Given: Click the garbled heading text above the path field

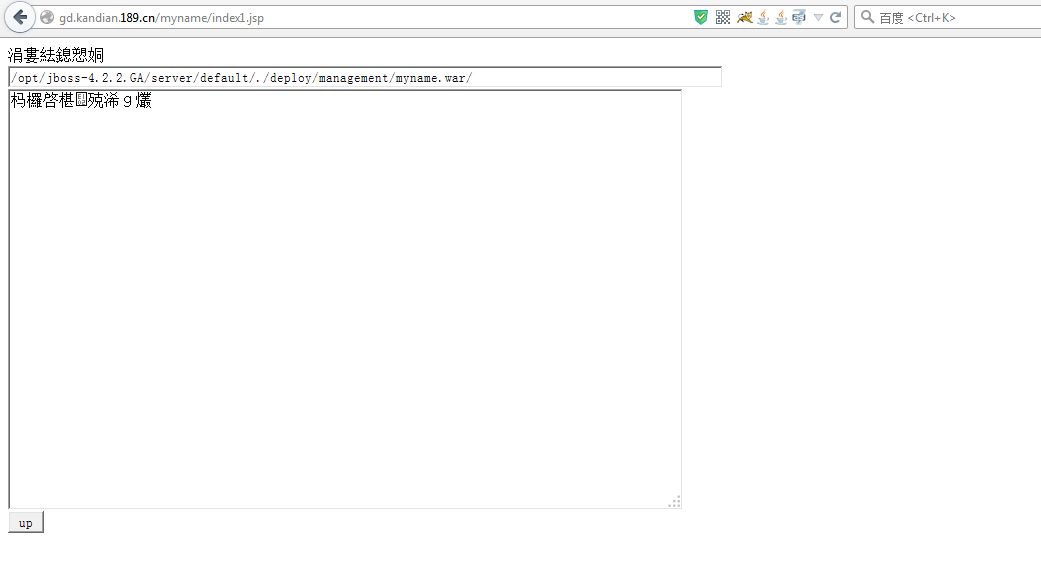Looking at the screenshot, I should click(x=56, y=54).
